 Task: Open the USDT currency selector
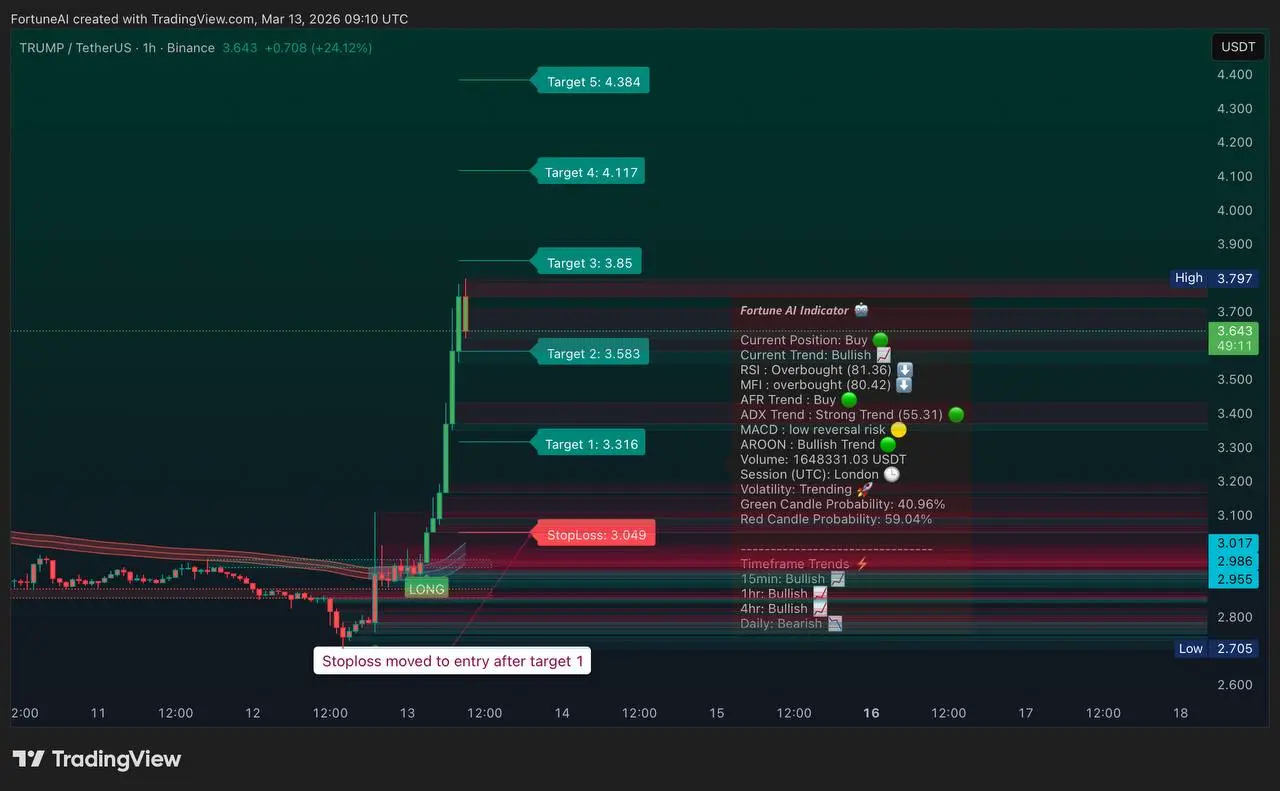(1238, 47)
